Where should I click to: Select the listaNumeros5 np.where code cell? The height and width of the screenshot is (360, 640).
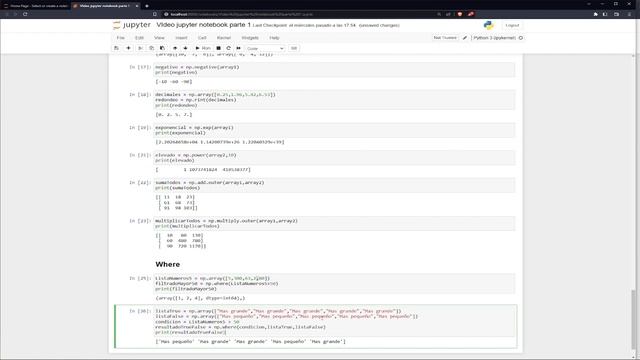334,283
